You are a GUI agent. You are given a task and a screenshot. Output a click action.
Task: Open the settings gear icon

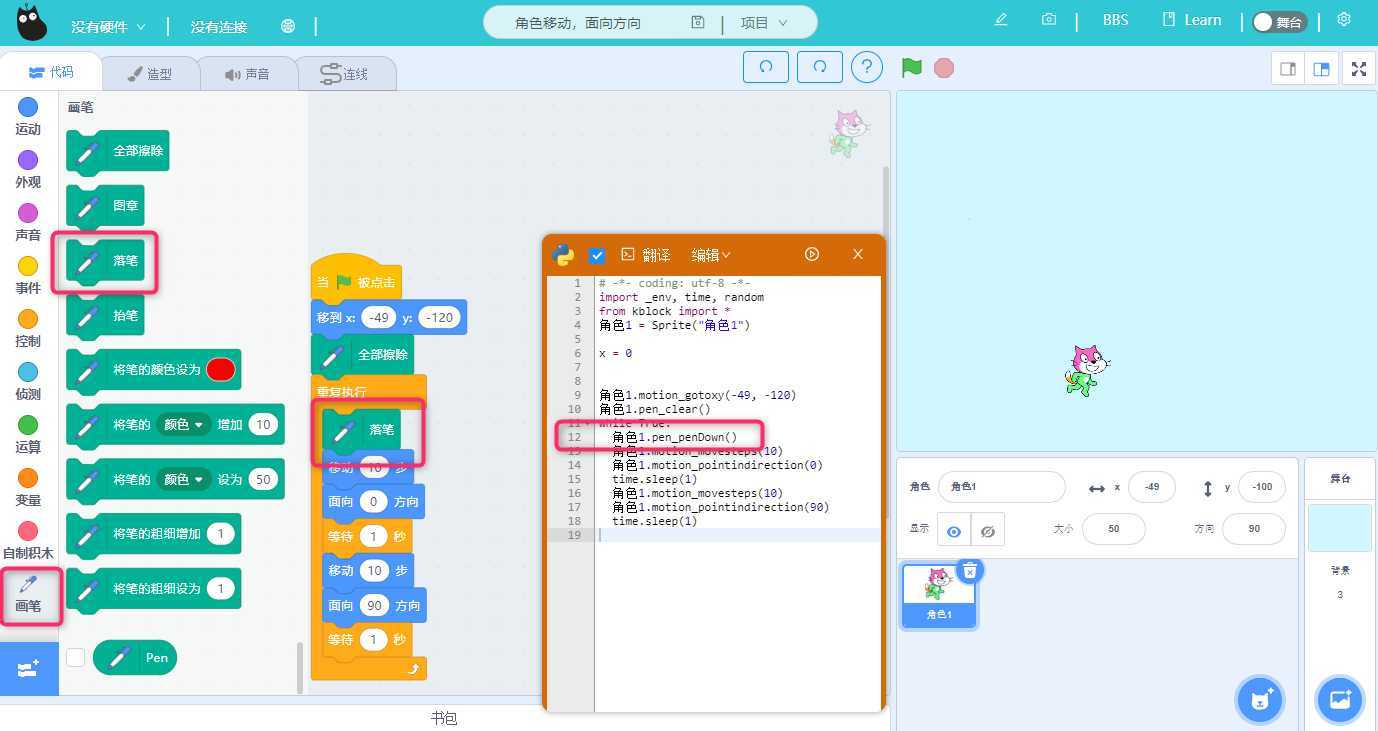[x=1344, y=20]
